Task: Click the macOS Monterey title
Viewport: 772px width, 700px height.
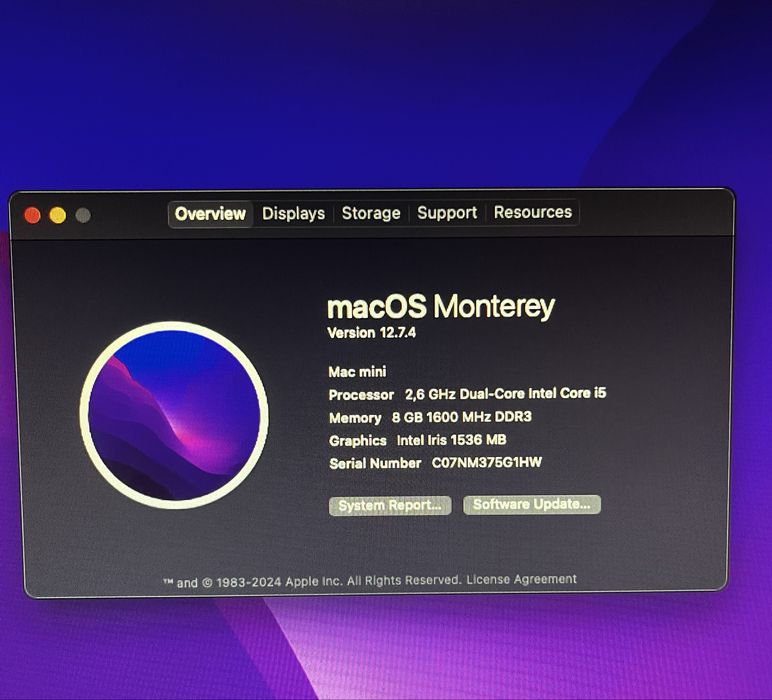Action: [441, 307]
